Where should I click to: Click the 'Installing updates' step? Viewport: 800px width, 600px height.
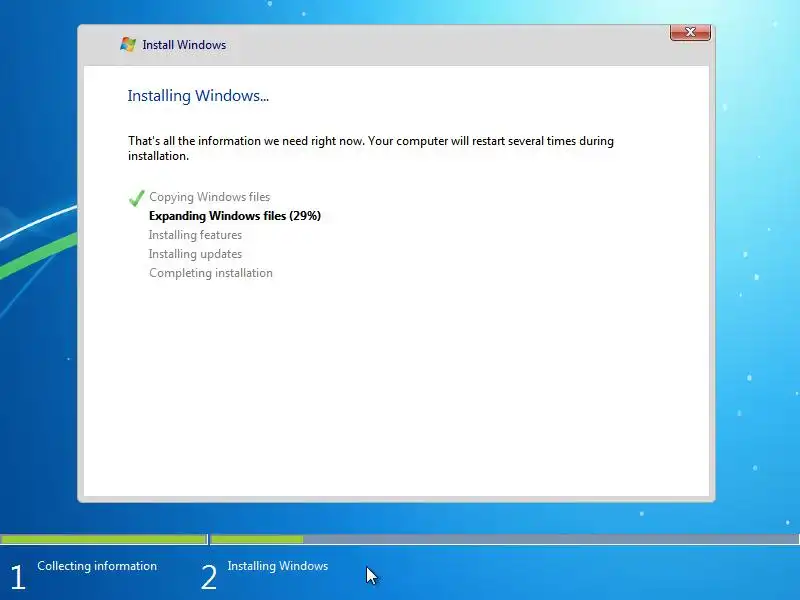tap(195, 254)
